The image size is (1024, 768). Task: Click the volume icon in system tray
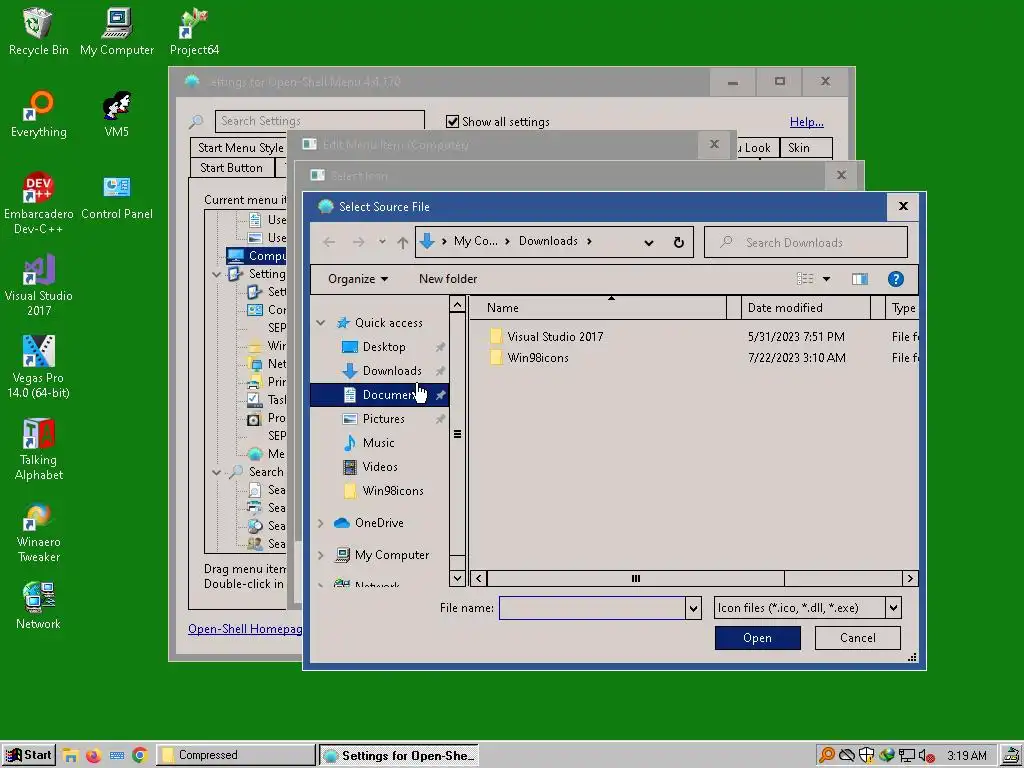coord(925,756)
